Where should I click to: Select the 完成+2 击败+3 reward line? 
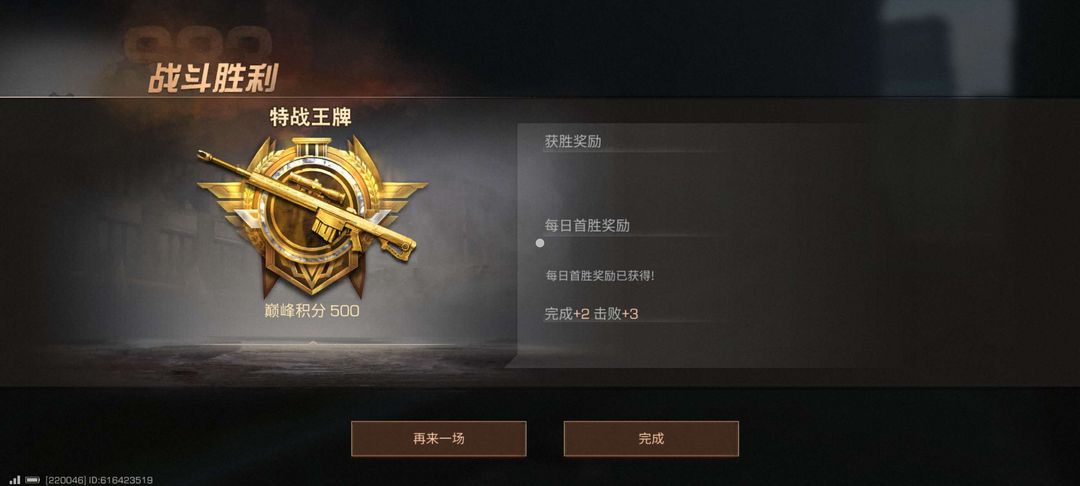tap(592, 314)
